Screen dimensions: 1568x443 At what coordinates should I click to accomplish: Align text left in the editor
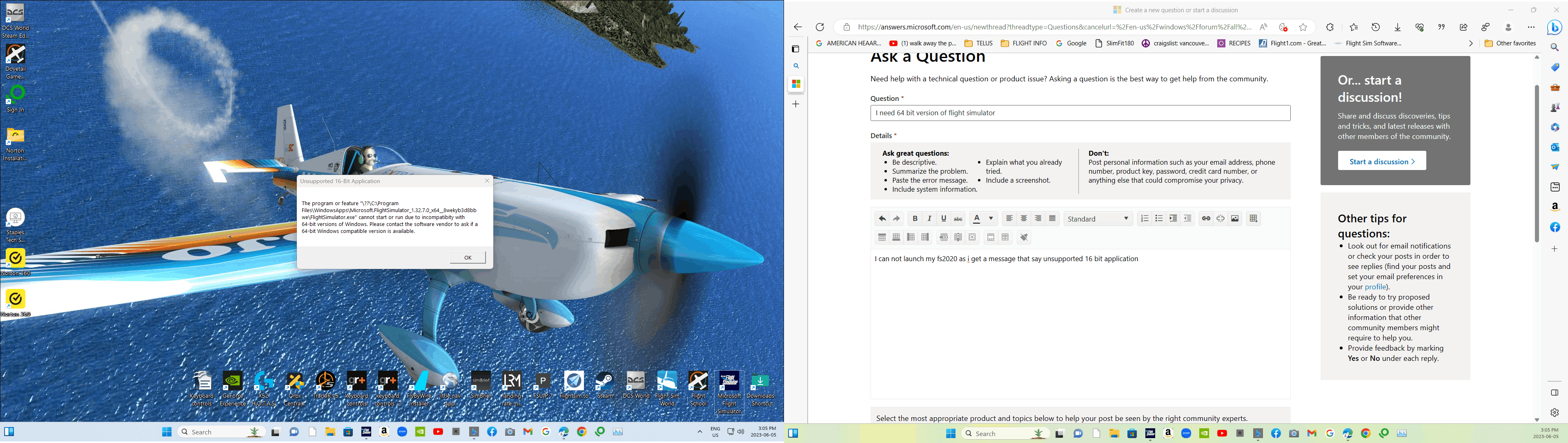(1009, 219)
